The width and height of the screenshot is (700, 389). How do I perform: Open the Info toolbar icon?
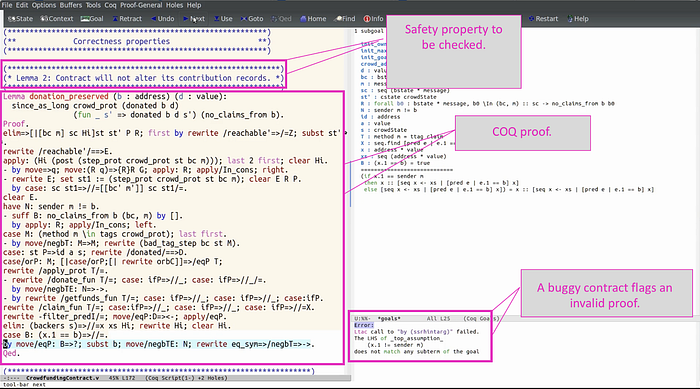coord(374,19)
